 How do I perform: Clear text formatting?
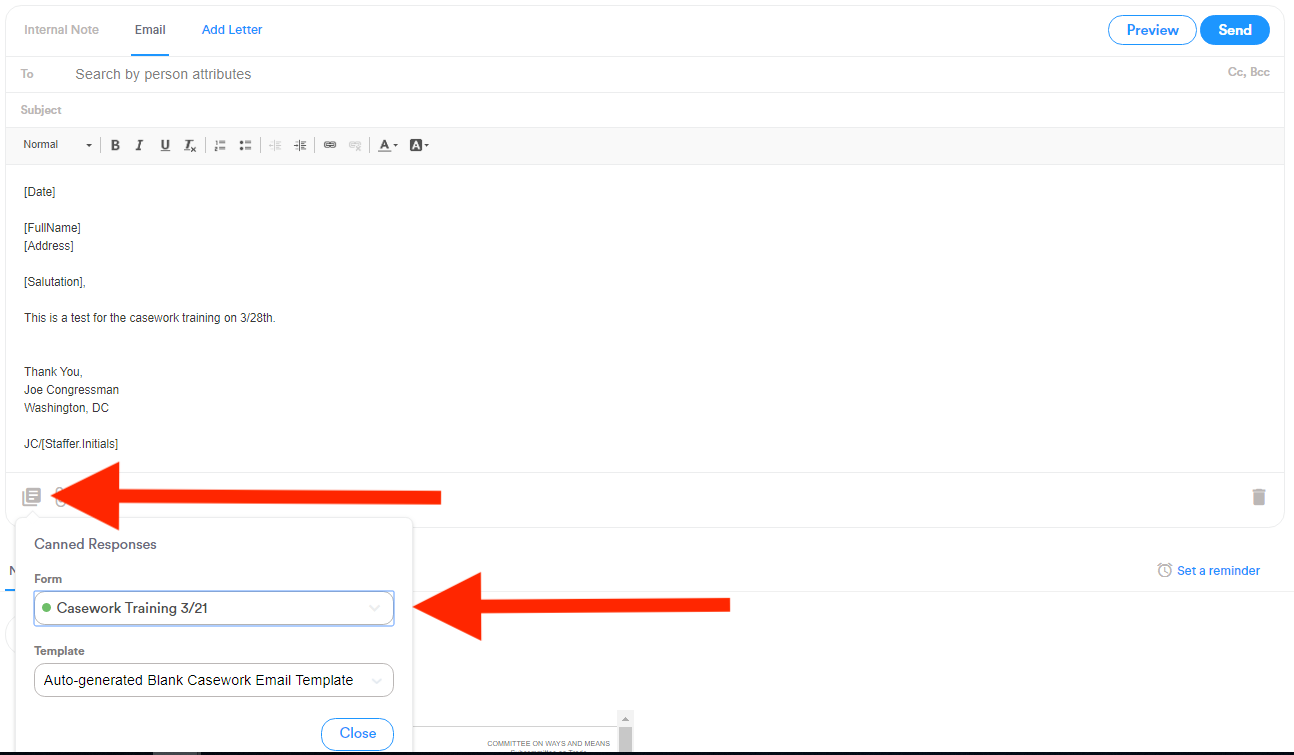click(190, 145)
